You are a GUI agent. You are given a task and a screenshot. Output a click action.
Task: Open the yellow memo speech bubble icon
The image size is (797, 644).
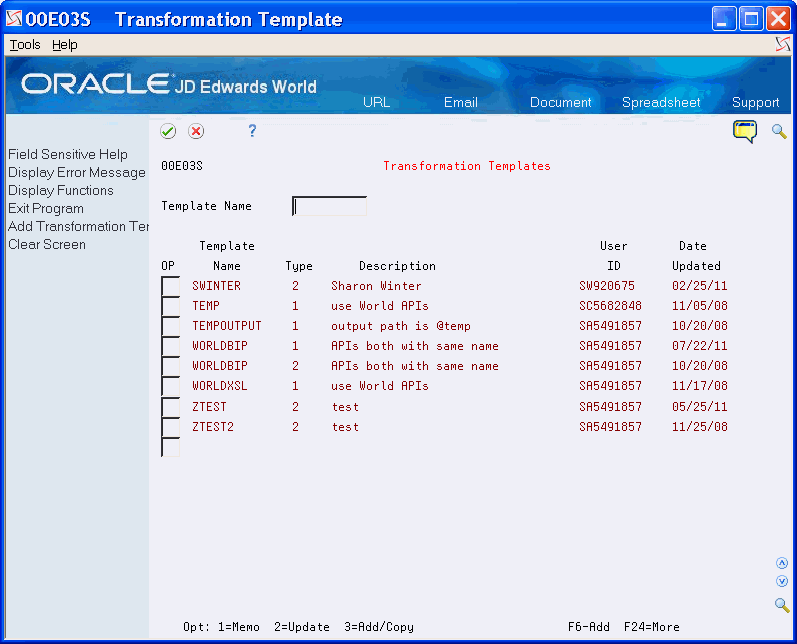pos(745,132)
